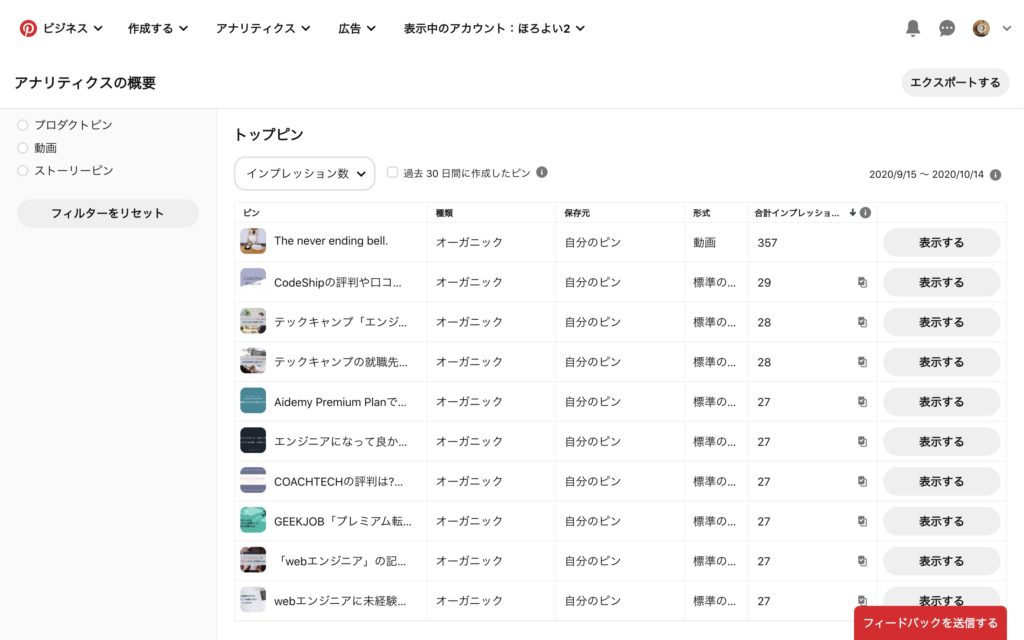
Task: Show info about pins created in past 30 days
Action: point(541,172)
